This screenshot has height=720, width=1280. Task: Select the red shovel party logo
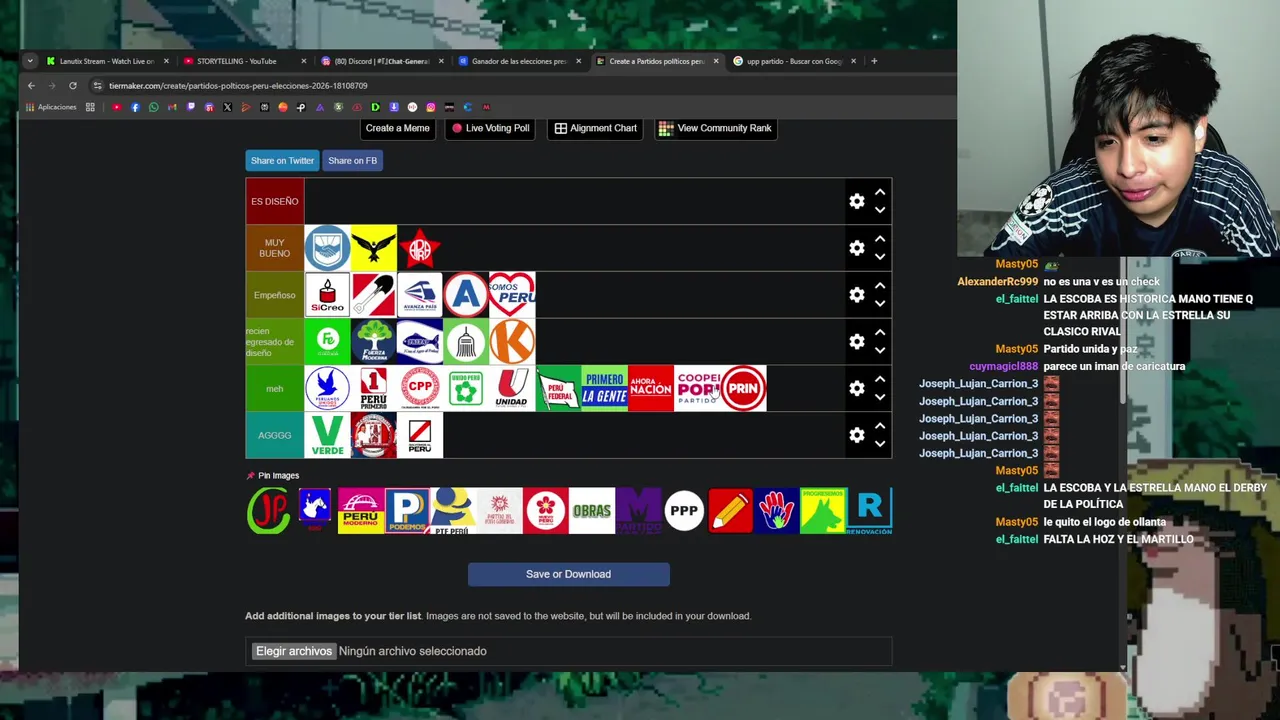tap(374, 295)
